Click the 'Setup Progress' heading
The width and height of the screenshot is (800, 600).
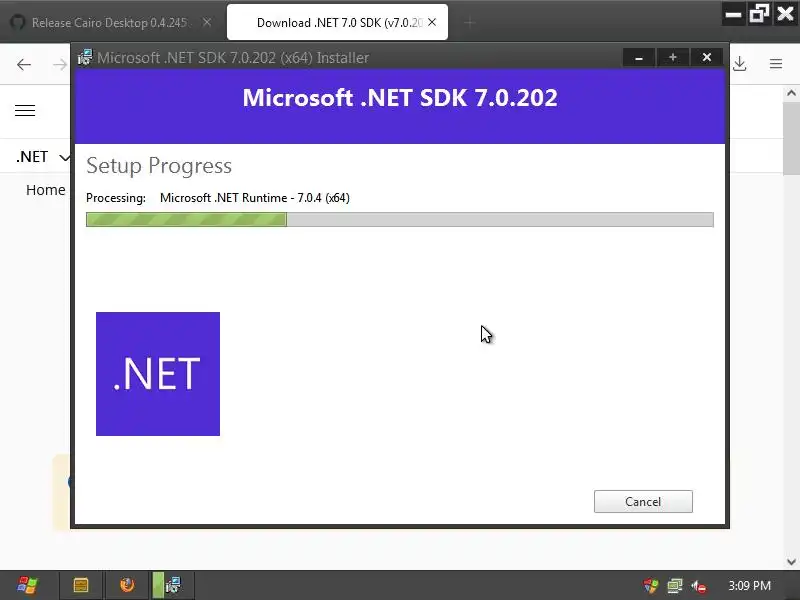tap(159, 166)
